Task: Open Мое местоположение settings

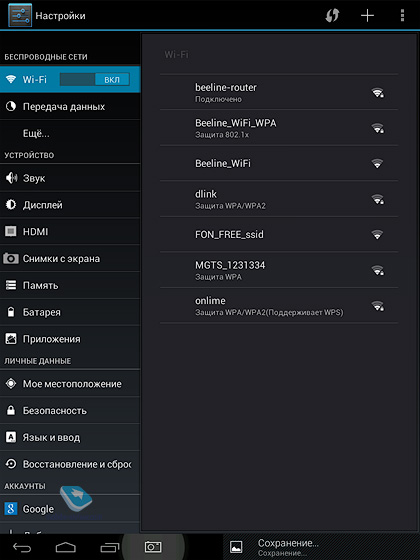Action: coord(70,384)
